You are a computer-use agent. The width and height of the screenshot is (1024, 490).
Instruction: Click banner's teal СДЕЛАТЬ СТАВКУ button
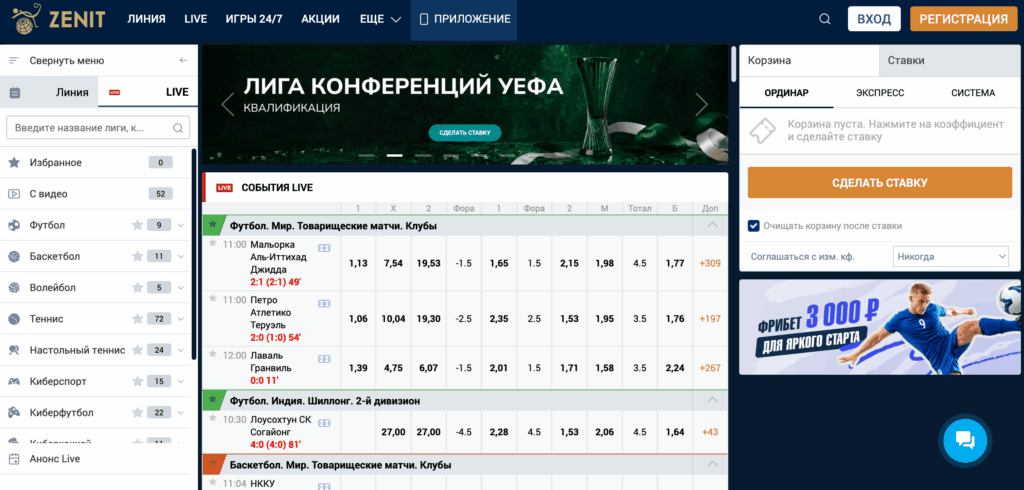(464, 133)
